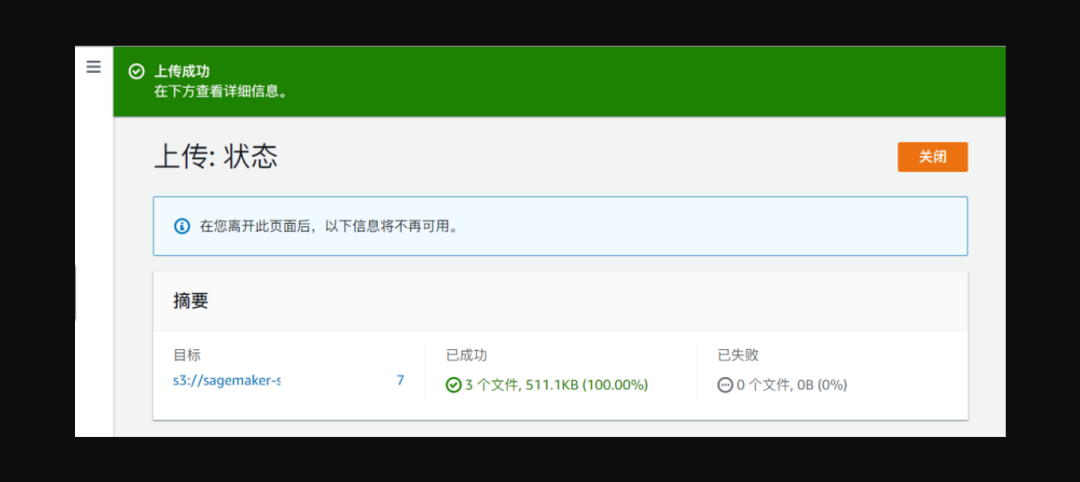Open the hamburger navigation menu

(x=94, y=67)
